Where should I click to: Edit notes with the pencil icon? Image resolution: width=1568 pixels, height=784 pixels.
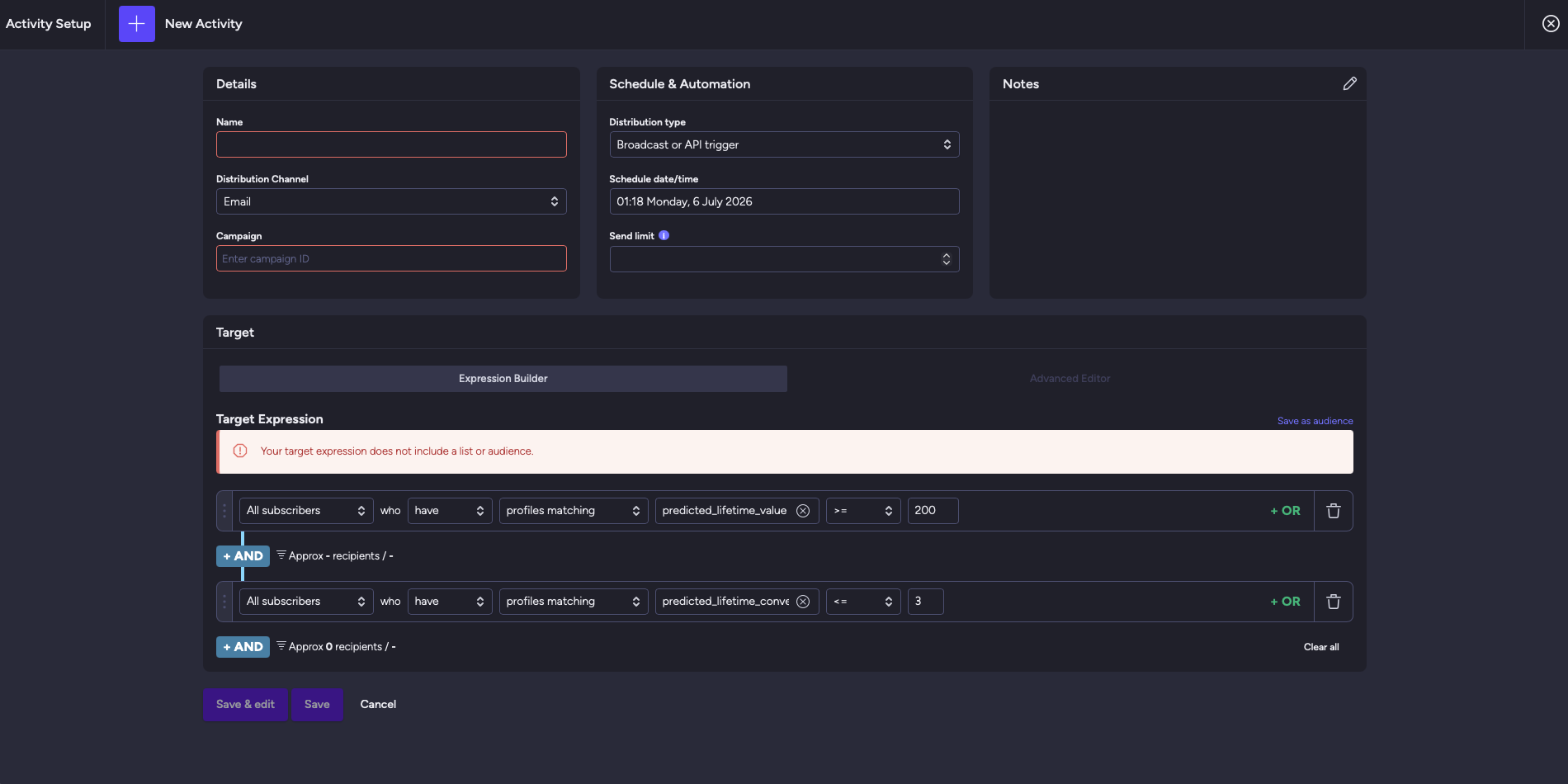tap(1349, 83)
